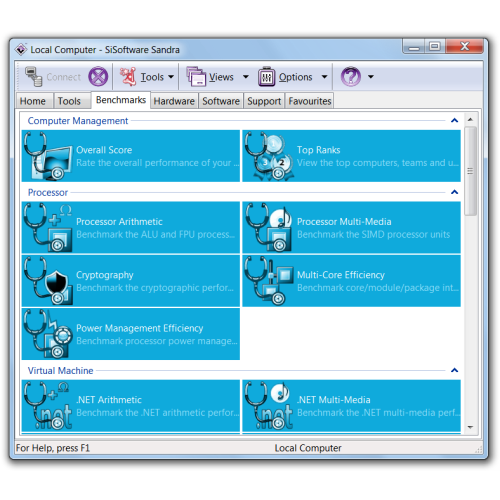Image resolution: width=500 pixels, height=500 pixels.
Task: Click the purple disconnect X icon
Action: pyautogui.click(x=98, y=76)
